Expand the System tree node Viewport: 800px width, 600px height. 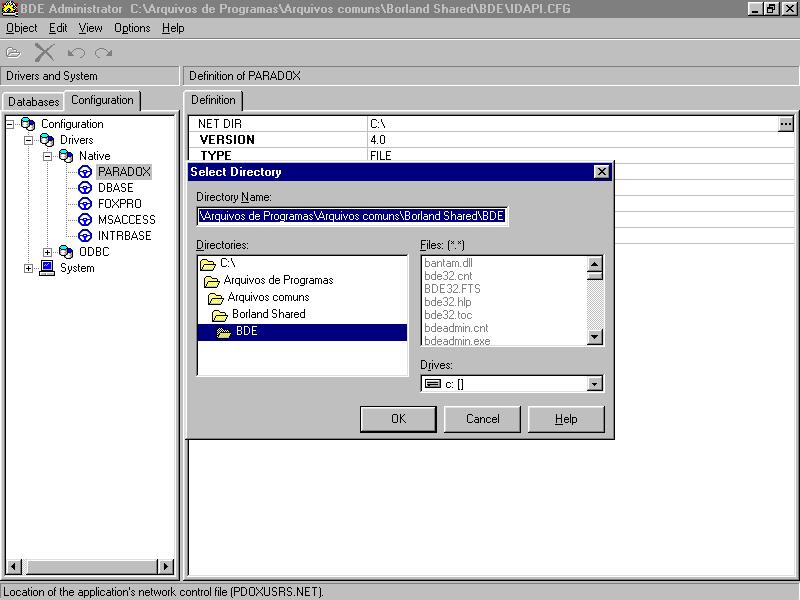[29, 268]
